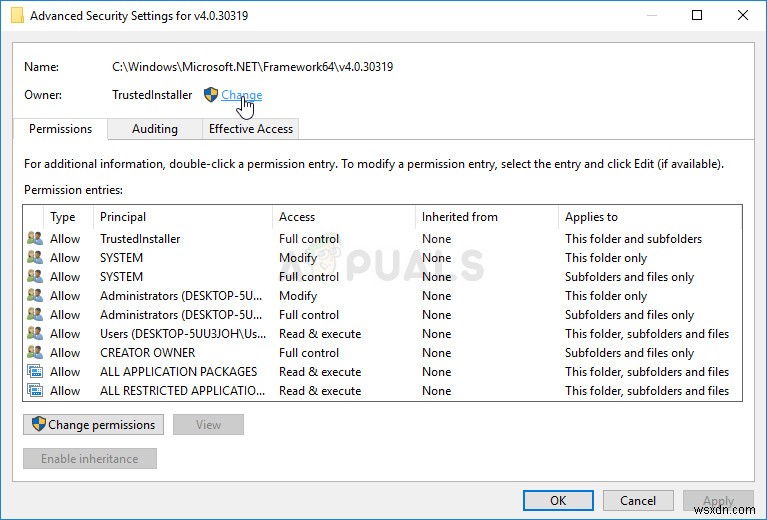Viewport: 767px width, 520px height.
Task: Click the Cancel button
Action: point(638,501)
